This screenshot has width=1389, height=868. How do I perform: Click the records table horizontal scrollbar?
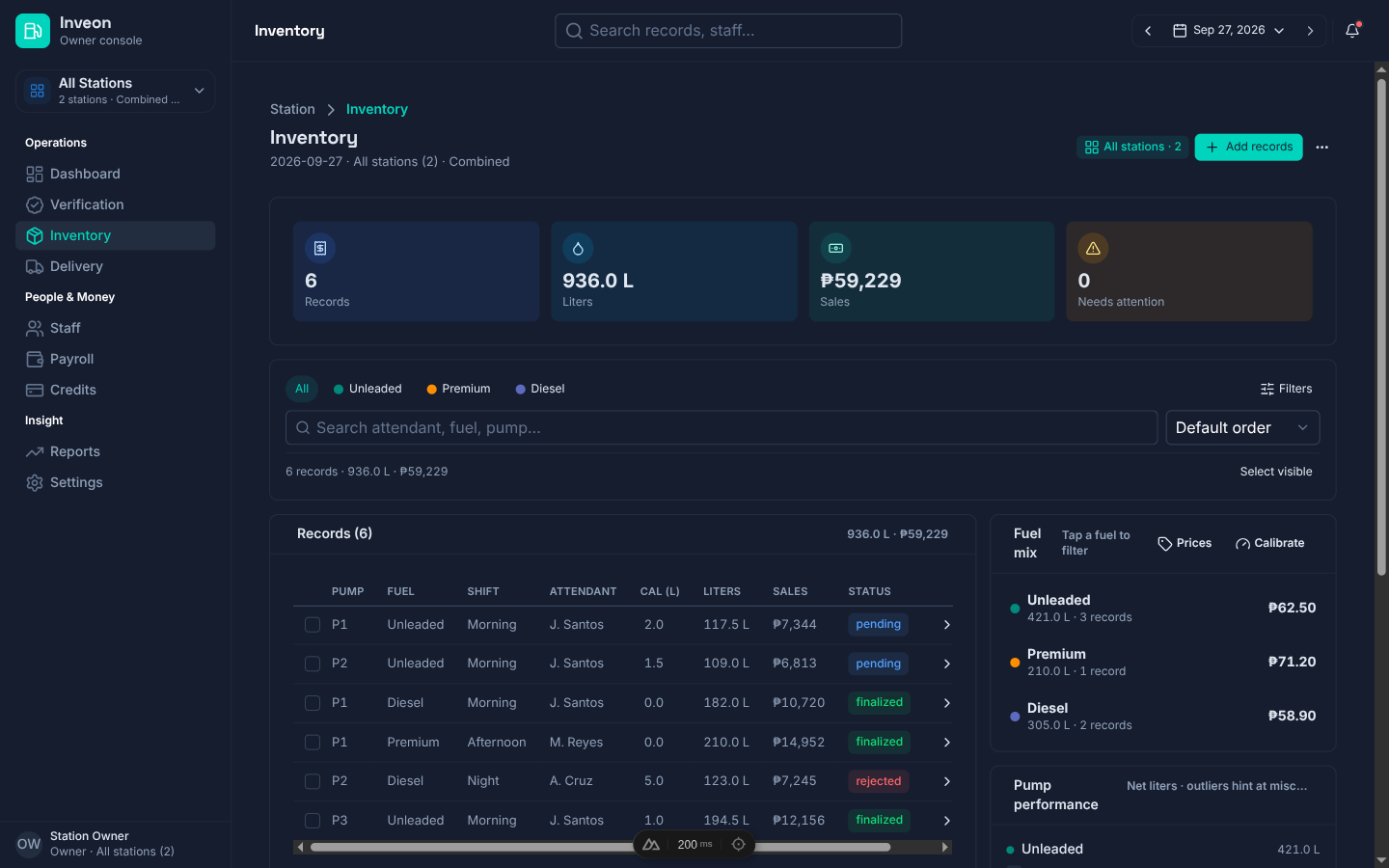600,847
